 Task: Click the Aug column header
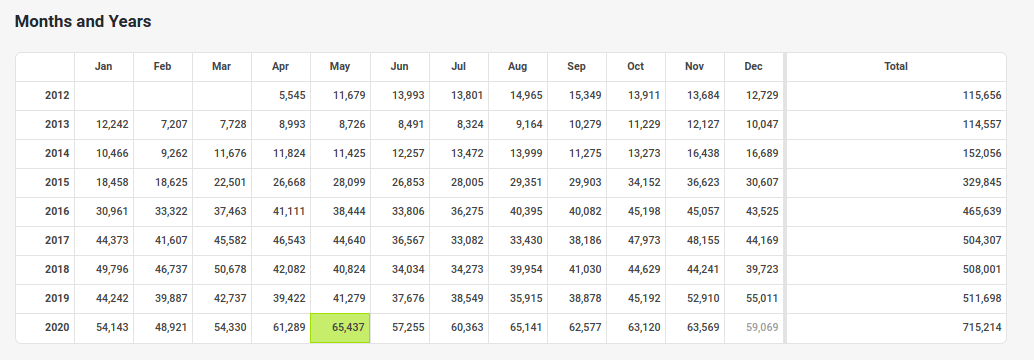[x=518, y=67]
